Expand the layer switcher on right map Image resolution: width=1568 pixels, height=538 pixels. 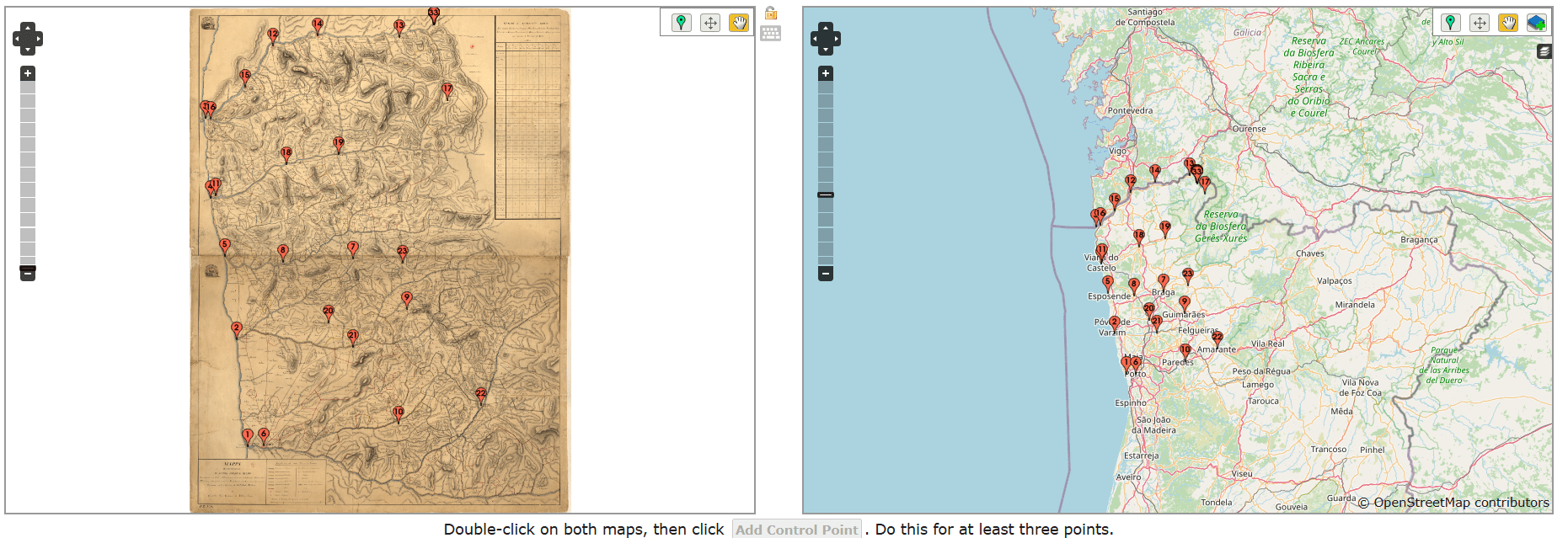[x=1544, y=51]
